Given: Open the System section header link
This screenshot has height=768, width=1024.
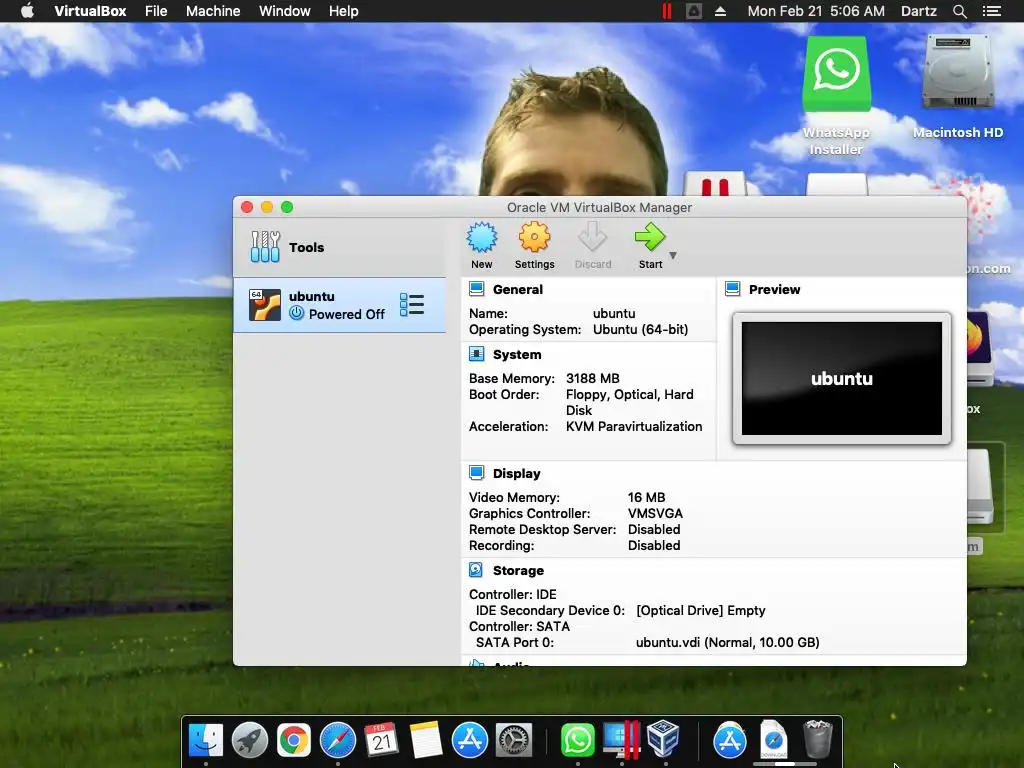Looking at the screenshot, I should click(x=517, y=355).
